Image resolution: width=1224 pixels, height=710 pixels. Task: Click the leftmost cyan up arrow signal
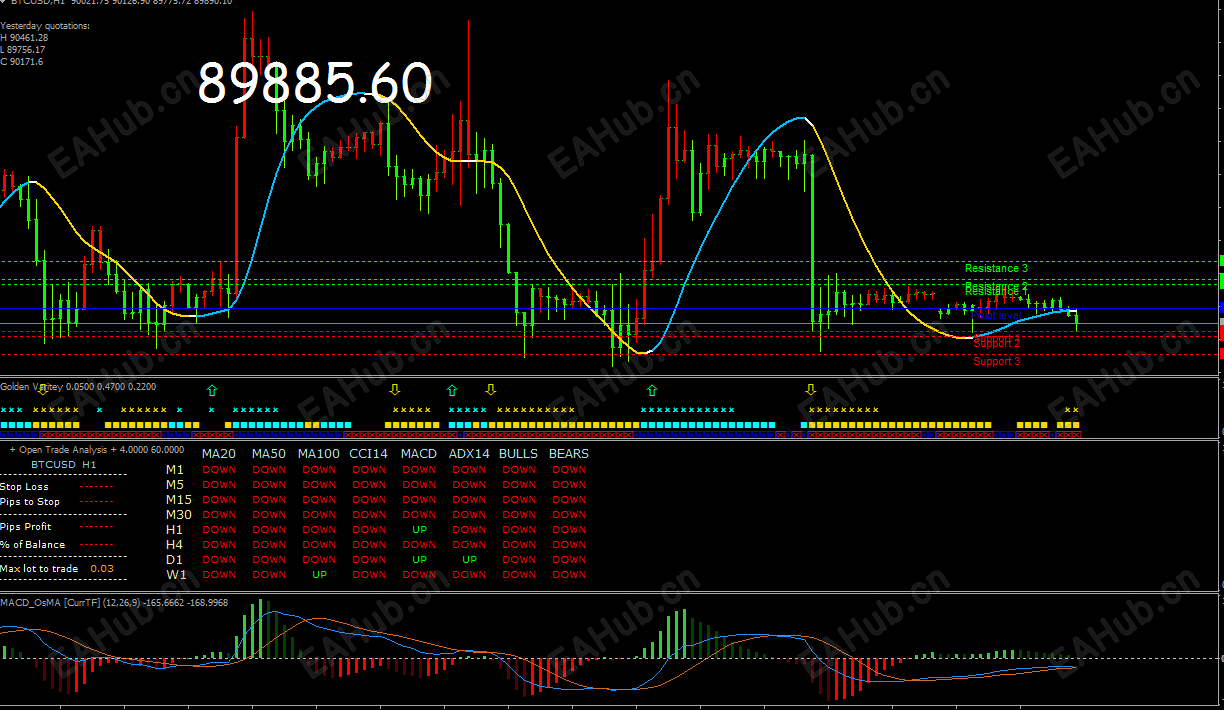[x=211, y=389]
